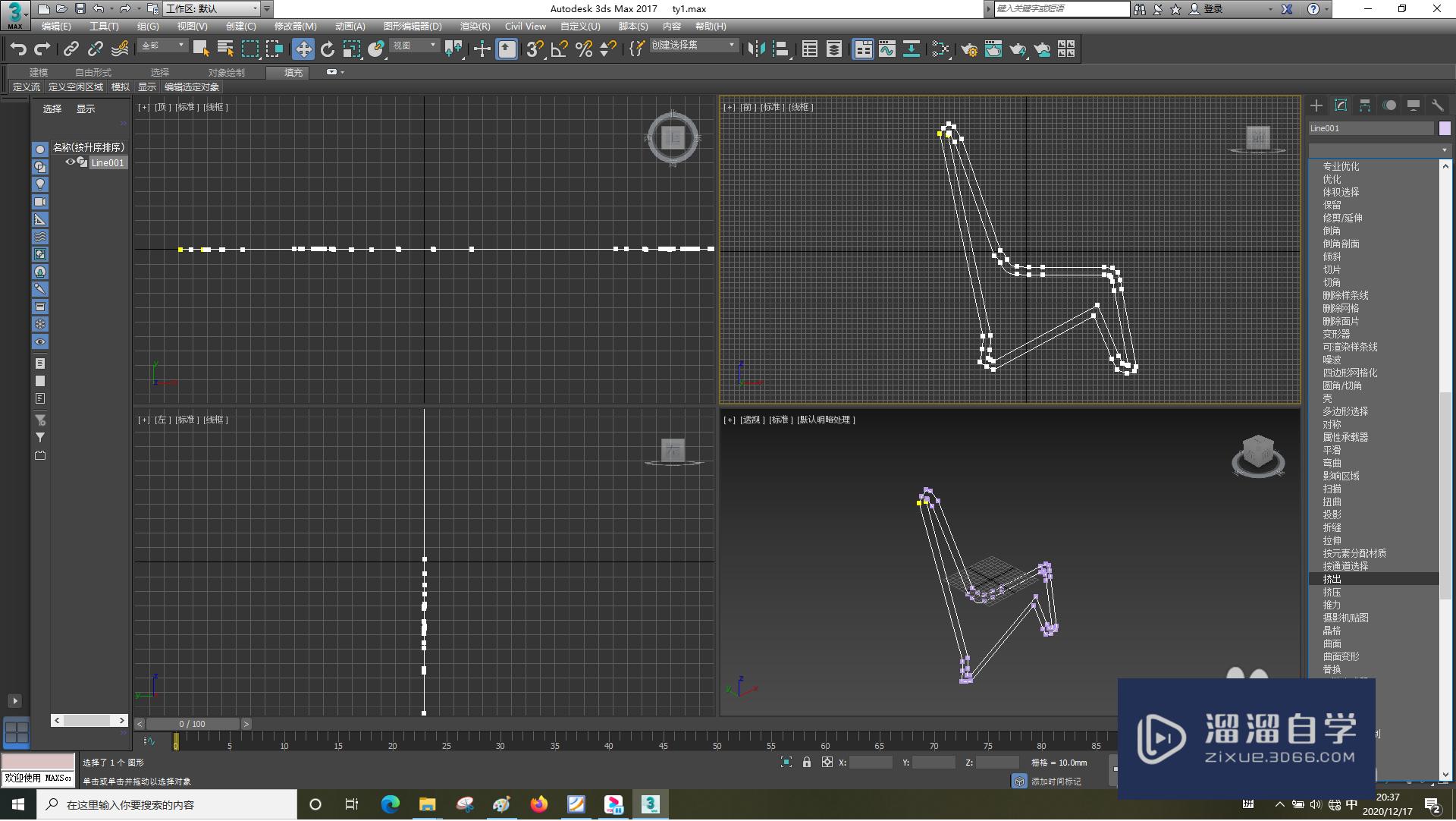
Task: Toggle the 3D Snaps button
Action: (535, 49)
